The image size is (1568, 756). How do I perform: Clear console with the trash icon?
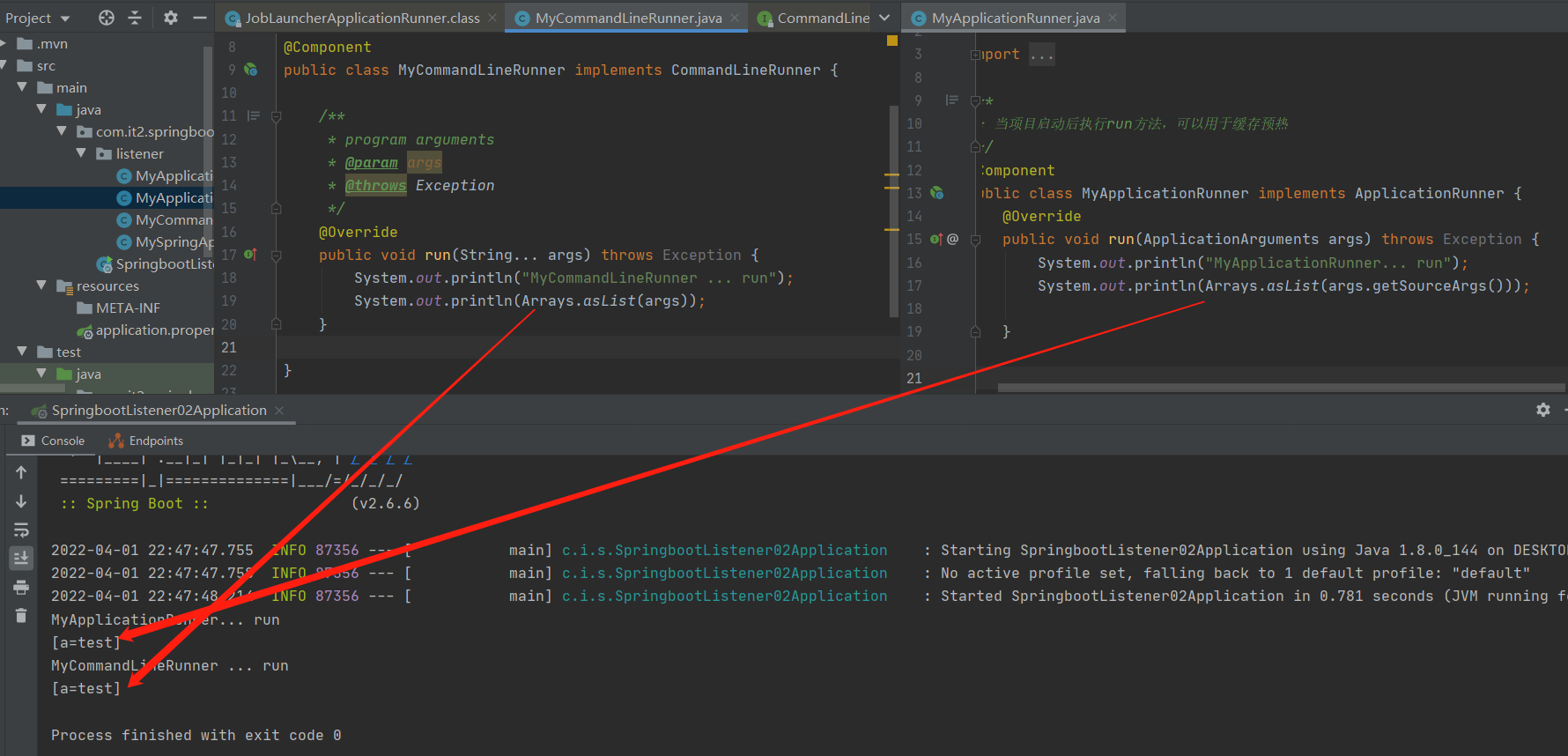point(21,616)
